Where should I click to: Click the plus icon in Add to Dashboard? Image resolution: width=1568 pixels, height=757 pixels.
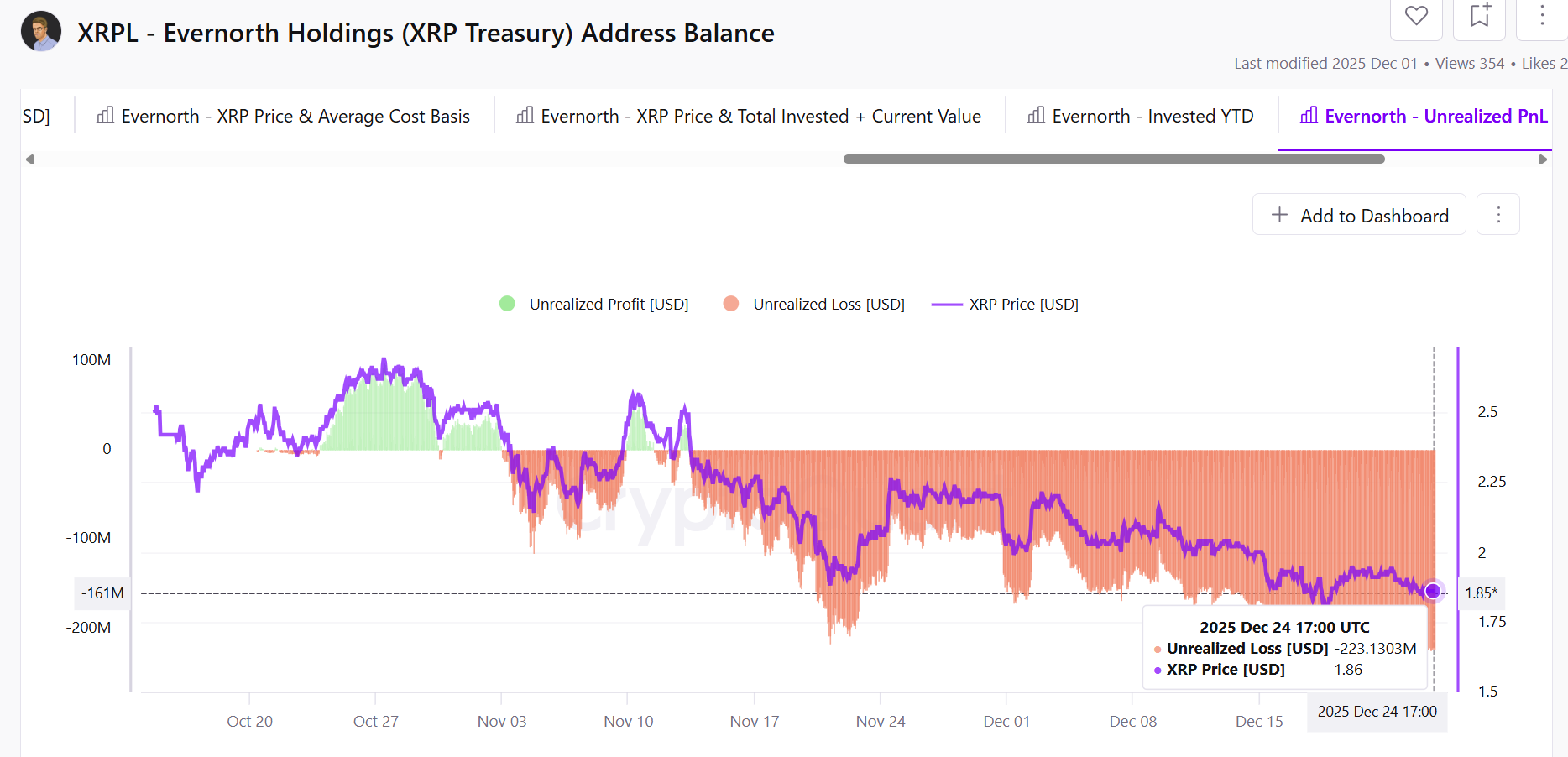tap(1279, 215)
